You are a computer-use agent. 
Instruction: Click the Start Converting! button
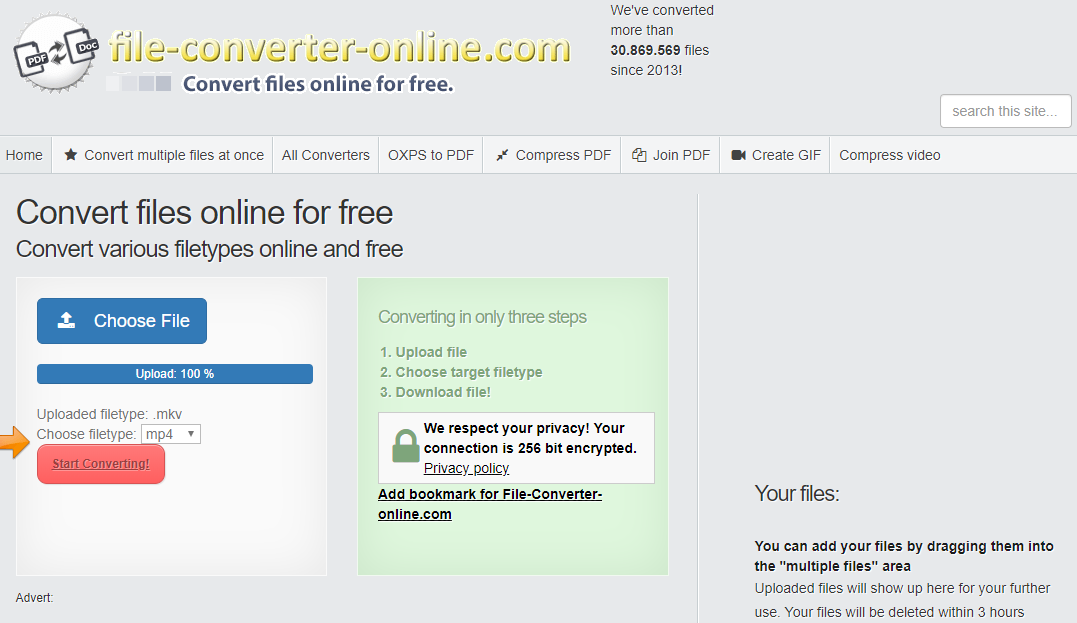click(x=101, y=464)
